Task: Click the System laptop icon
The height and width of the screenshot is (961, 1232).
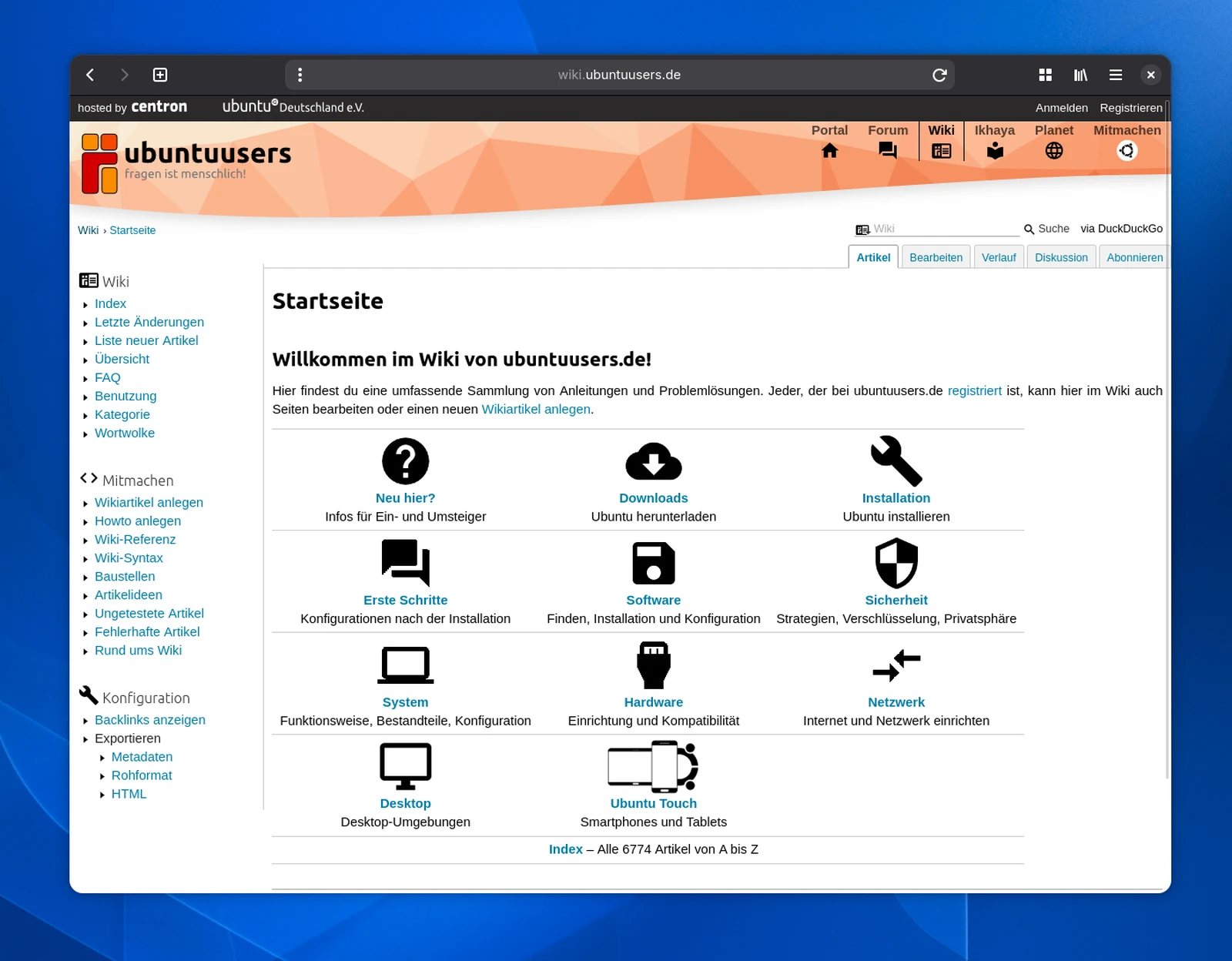Action: point(406,665)
